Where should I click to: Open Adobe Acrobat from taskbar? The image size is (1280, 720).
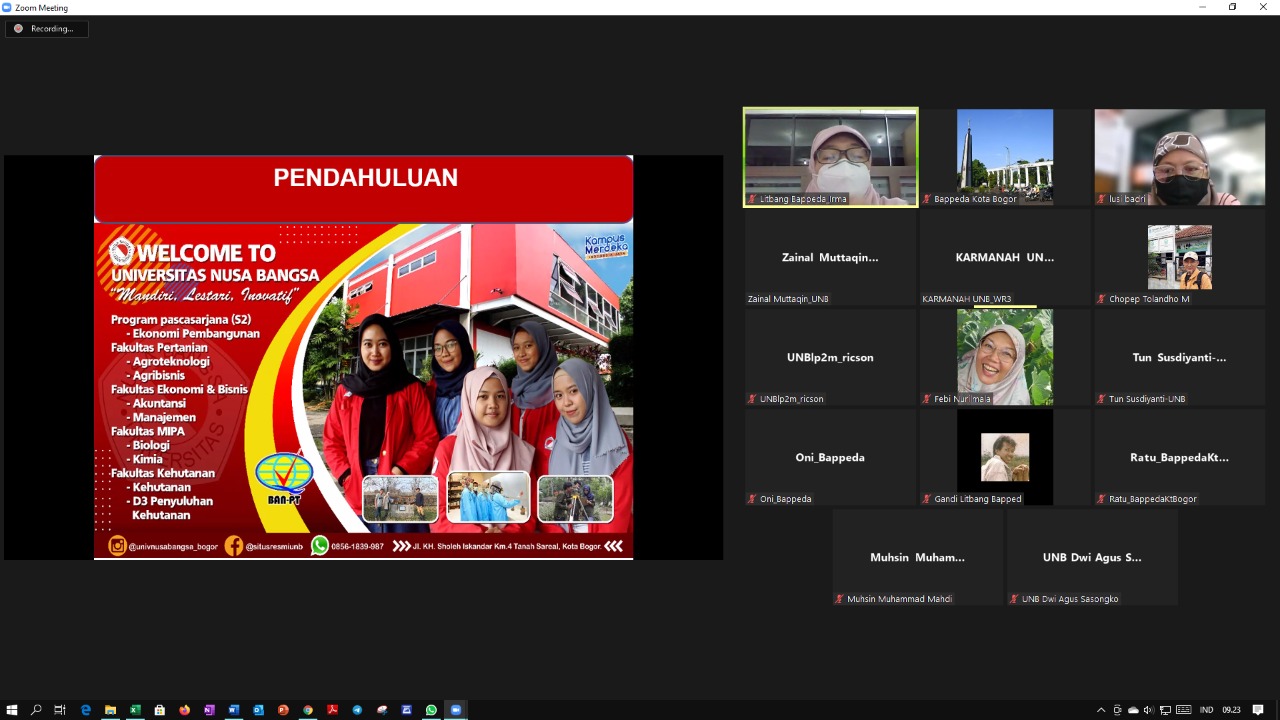tap(332, 710)
